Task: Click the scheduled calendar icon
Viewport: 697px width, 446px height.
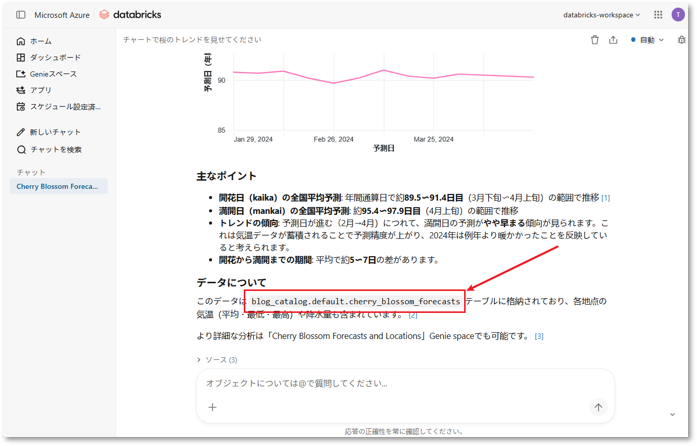Action: (x=20, y=107)
